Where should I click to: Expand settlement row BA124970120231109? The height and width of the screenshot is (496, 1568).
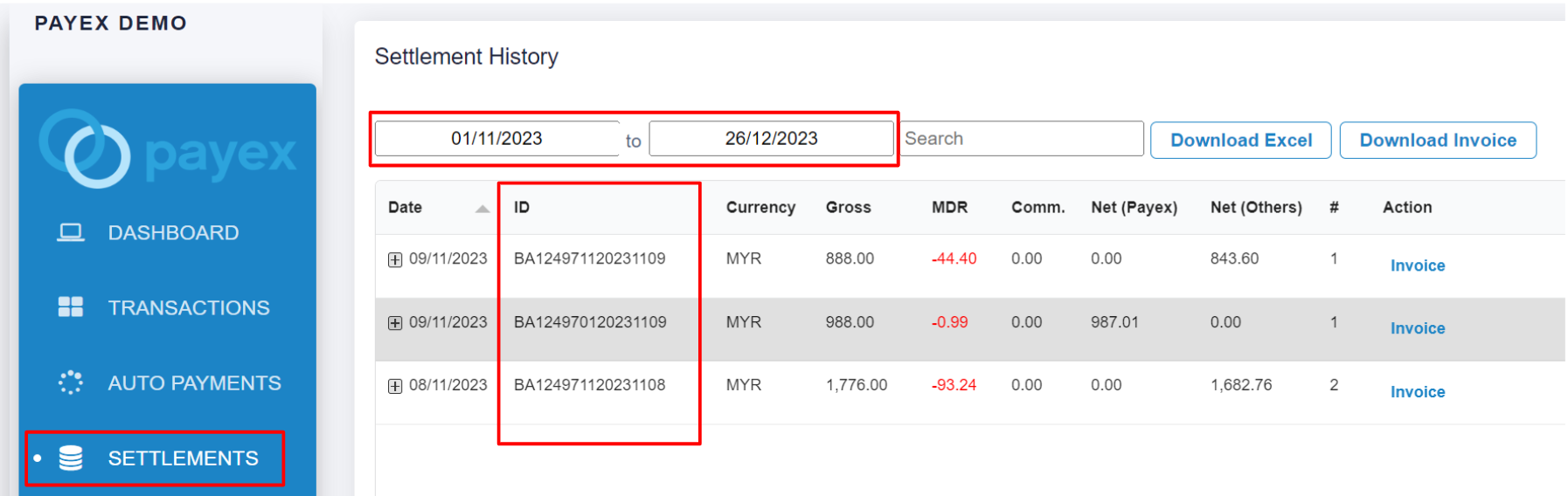click(395, 323)
